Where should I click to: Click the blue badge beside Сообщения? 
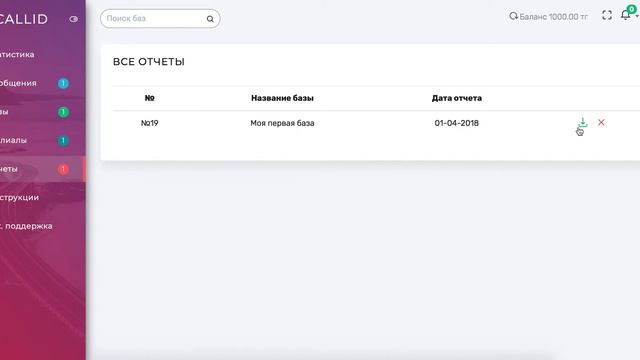coord(63,83)
